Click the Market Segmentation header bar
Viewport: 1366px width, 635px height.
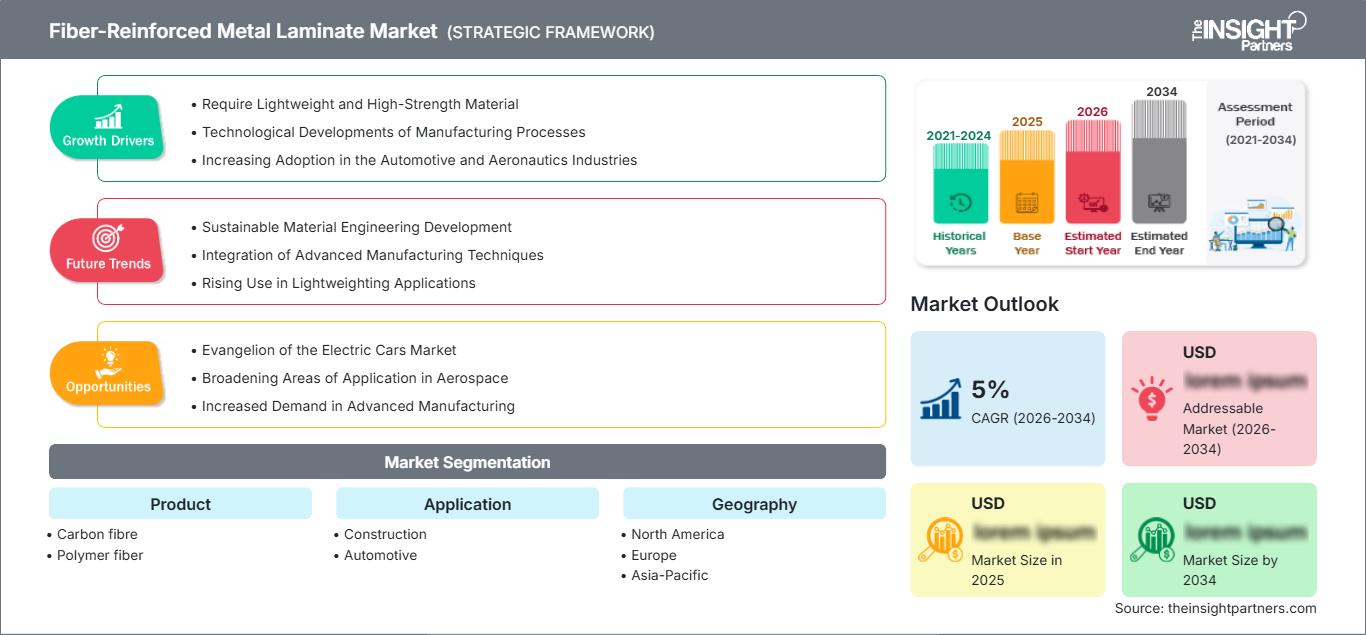(467, 462)
